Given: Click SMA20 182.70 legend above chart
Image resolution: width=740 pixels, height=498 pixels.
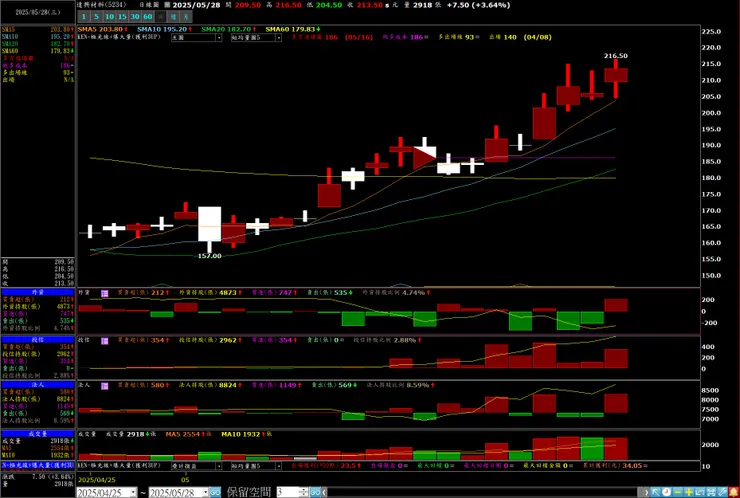Looking at the screenshot, I should click(x=229, y=29).
